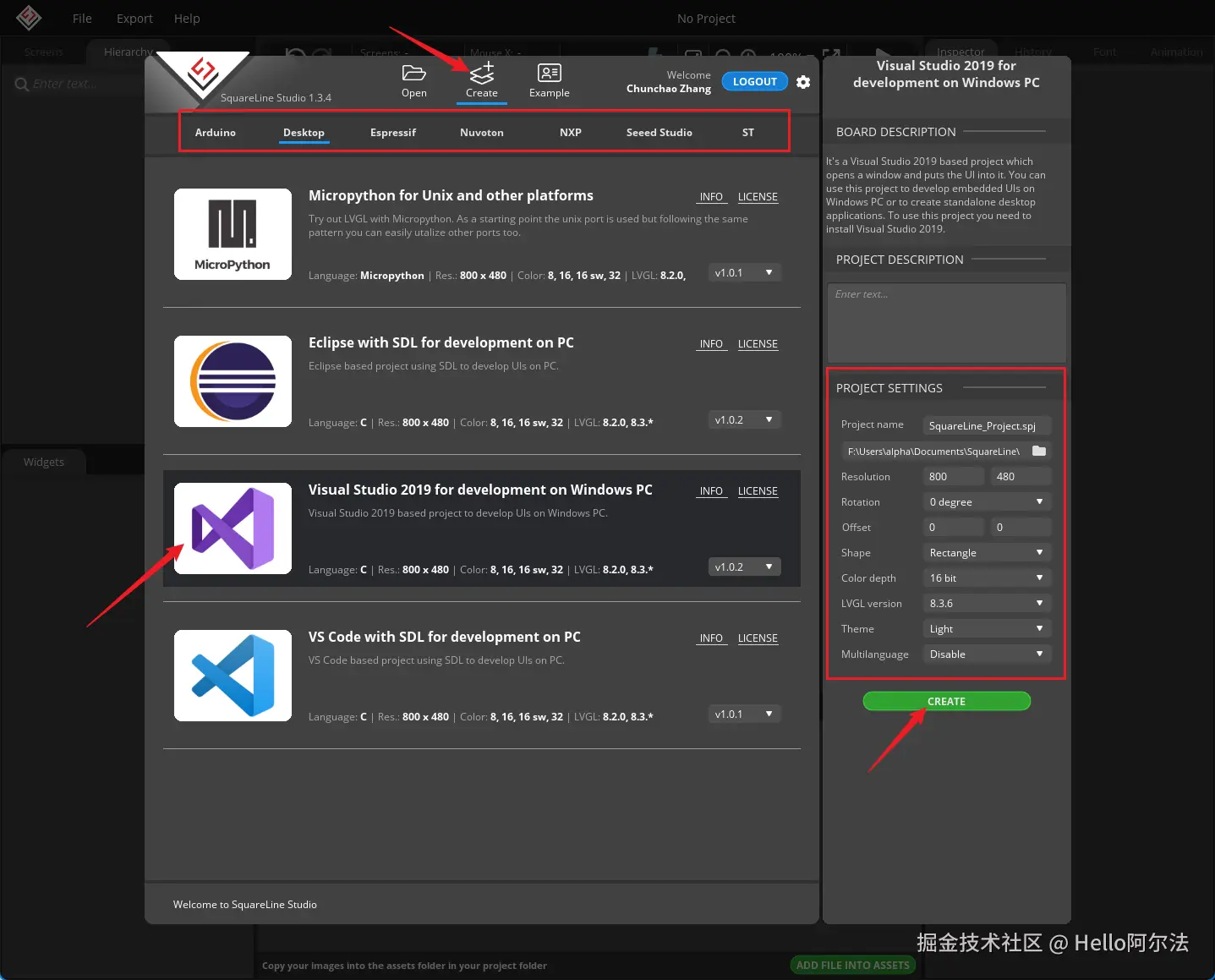Viewport: 1215px width, 980px height.
Task: Expand Visual Studio 2019 version dropdown
Action: pyautogui.click(x=744, y=567)
